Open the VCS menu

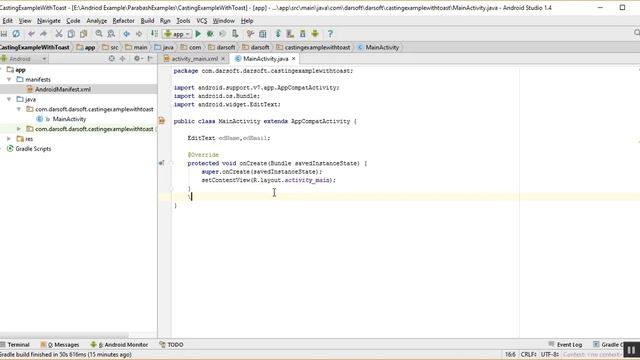coord(202,20)
